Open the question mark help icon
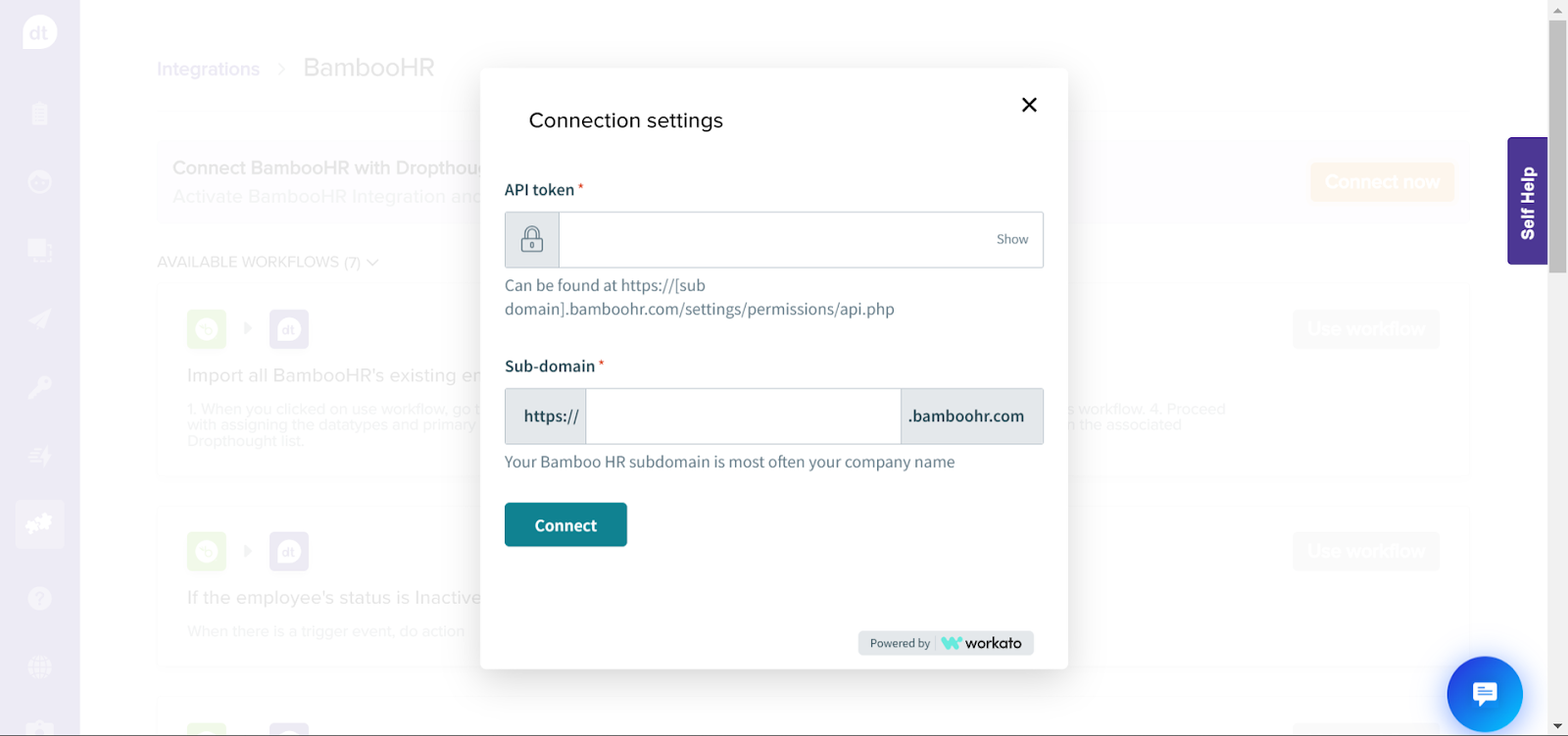1568x736 pixels. pos(39,598)
